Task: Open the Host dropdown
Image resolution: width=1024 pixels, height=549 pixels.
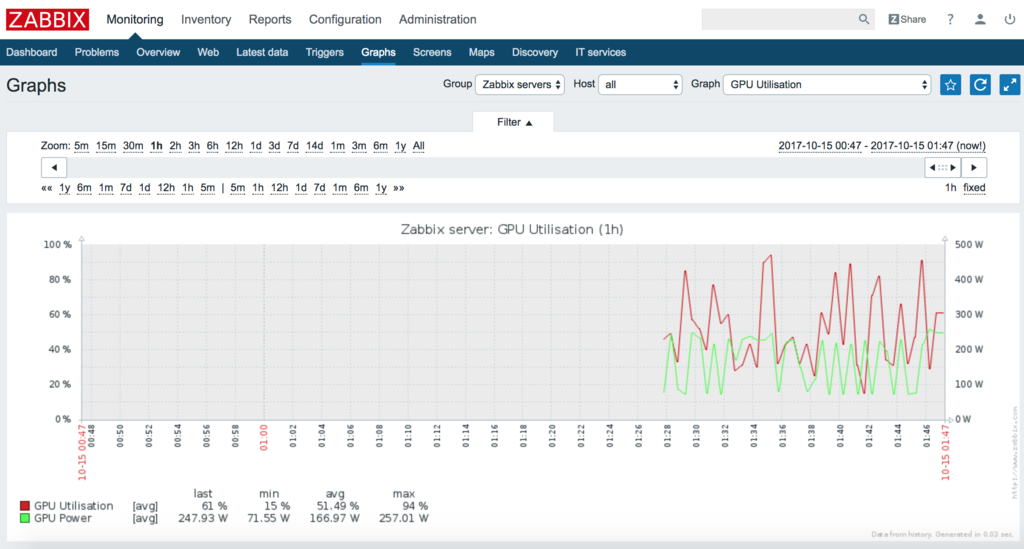Action: click(x=641, y=85)
